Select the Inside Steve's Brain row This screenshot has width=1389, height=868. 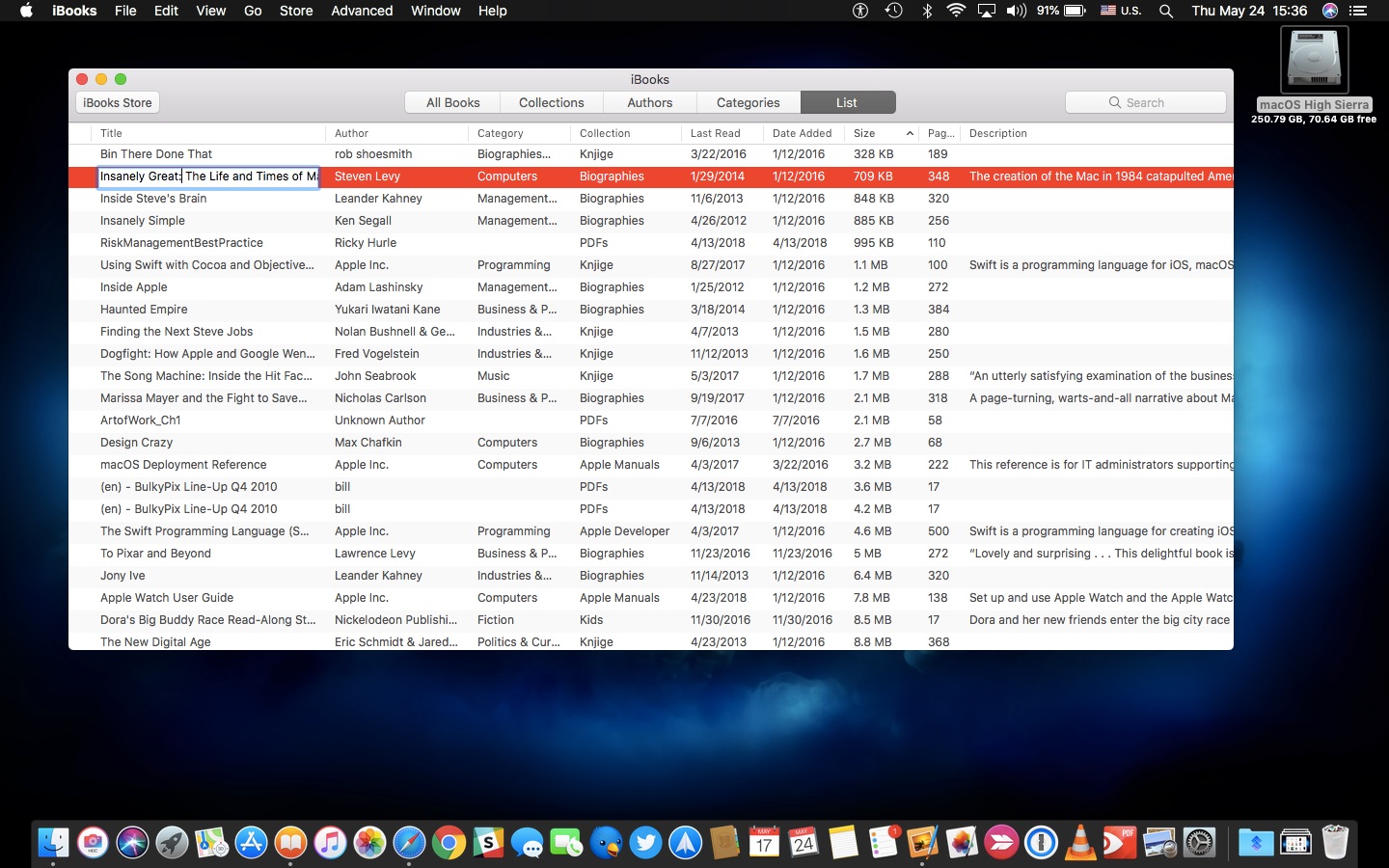click(x=651, y=199)
